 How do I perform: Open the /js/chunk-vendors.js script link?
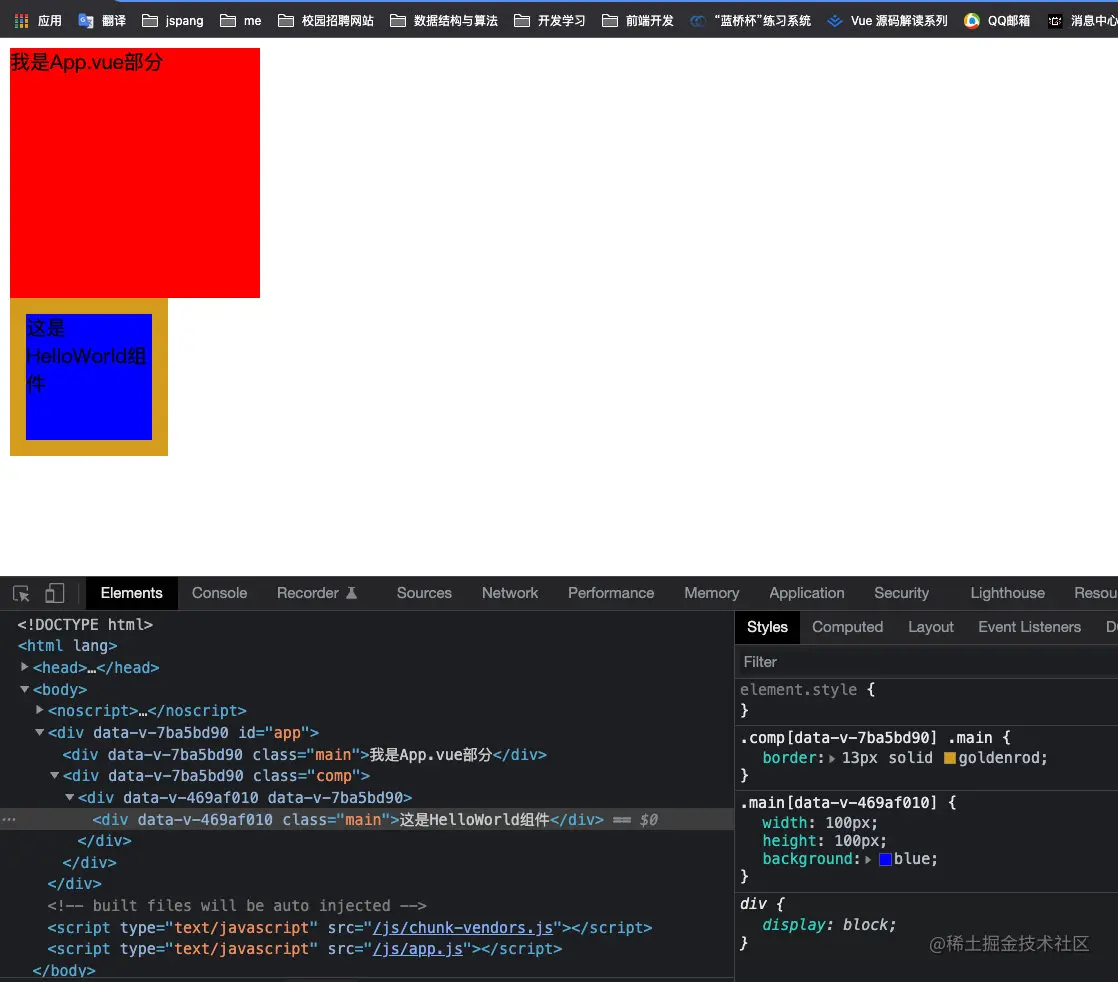(x=463, y=928)
